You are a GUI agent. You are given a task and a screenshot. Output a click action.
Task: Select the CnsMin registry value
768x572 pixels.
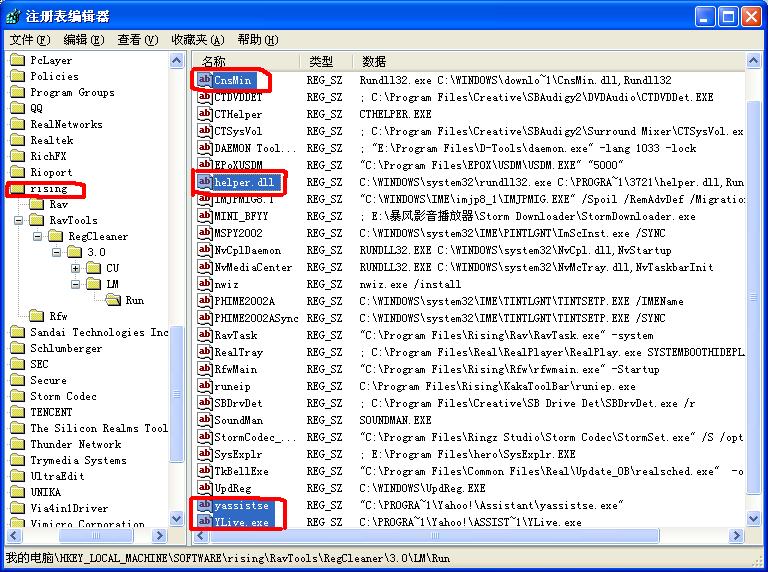click(233, 80)
